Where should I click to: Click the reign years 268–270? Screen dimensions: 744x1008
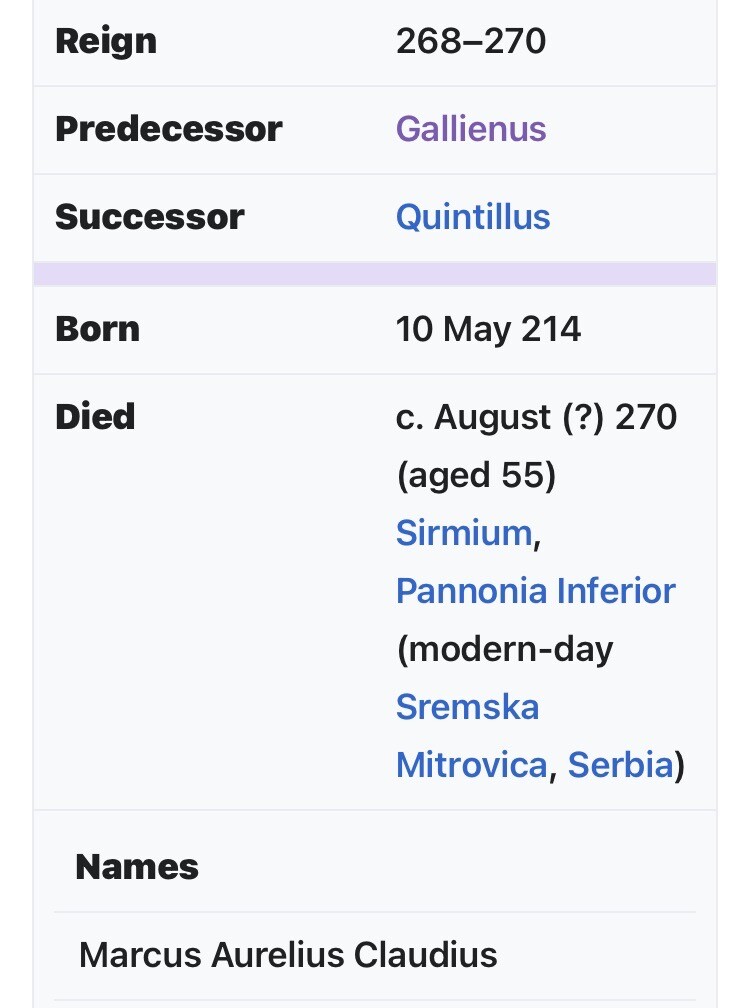click(x=471, y=41)
